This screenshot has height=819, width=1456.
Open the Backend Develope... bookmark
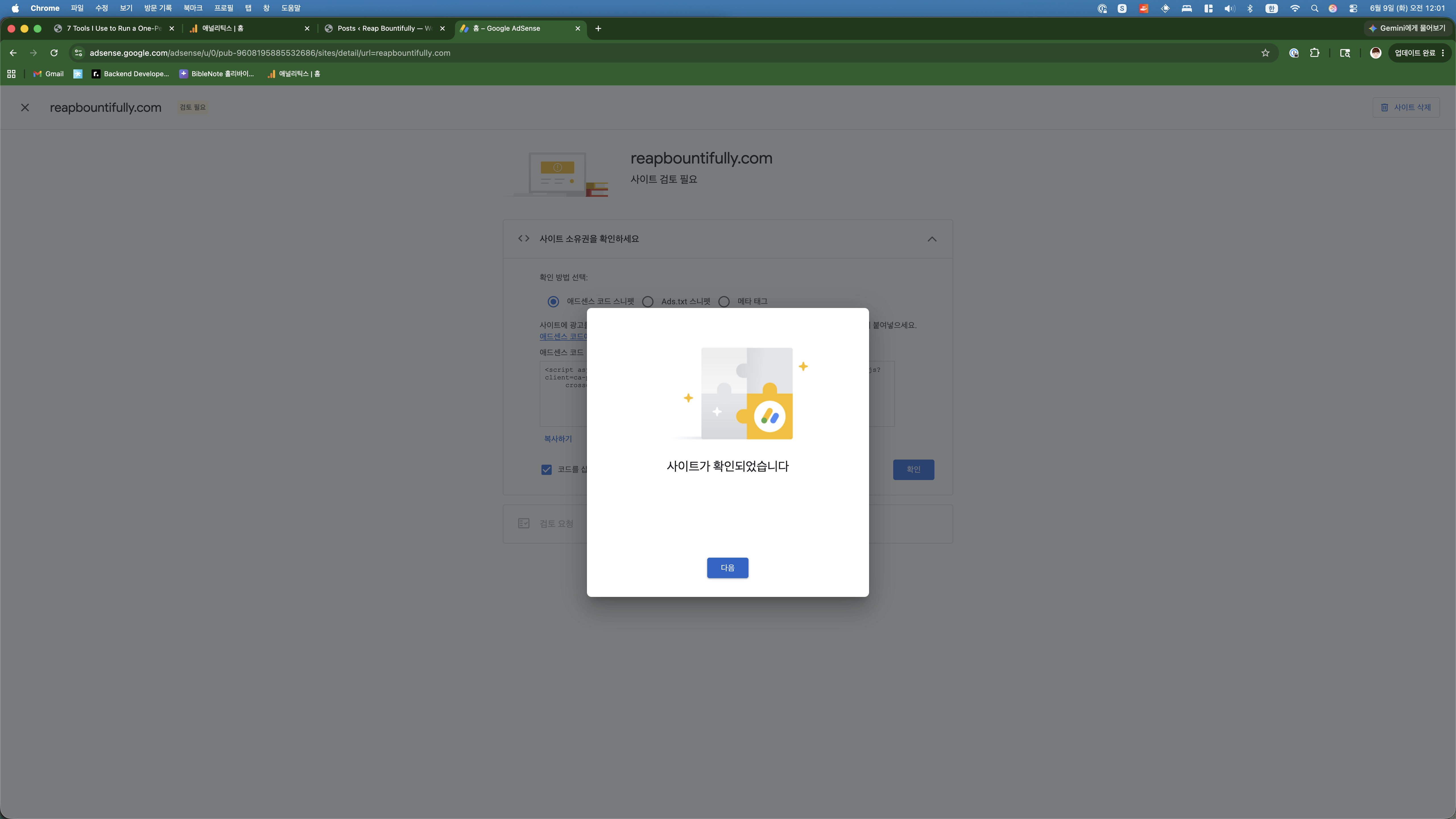click(131, 73)
